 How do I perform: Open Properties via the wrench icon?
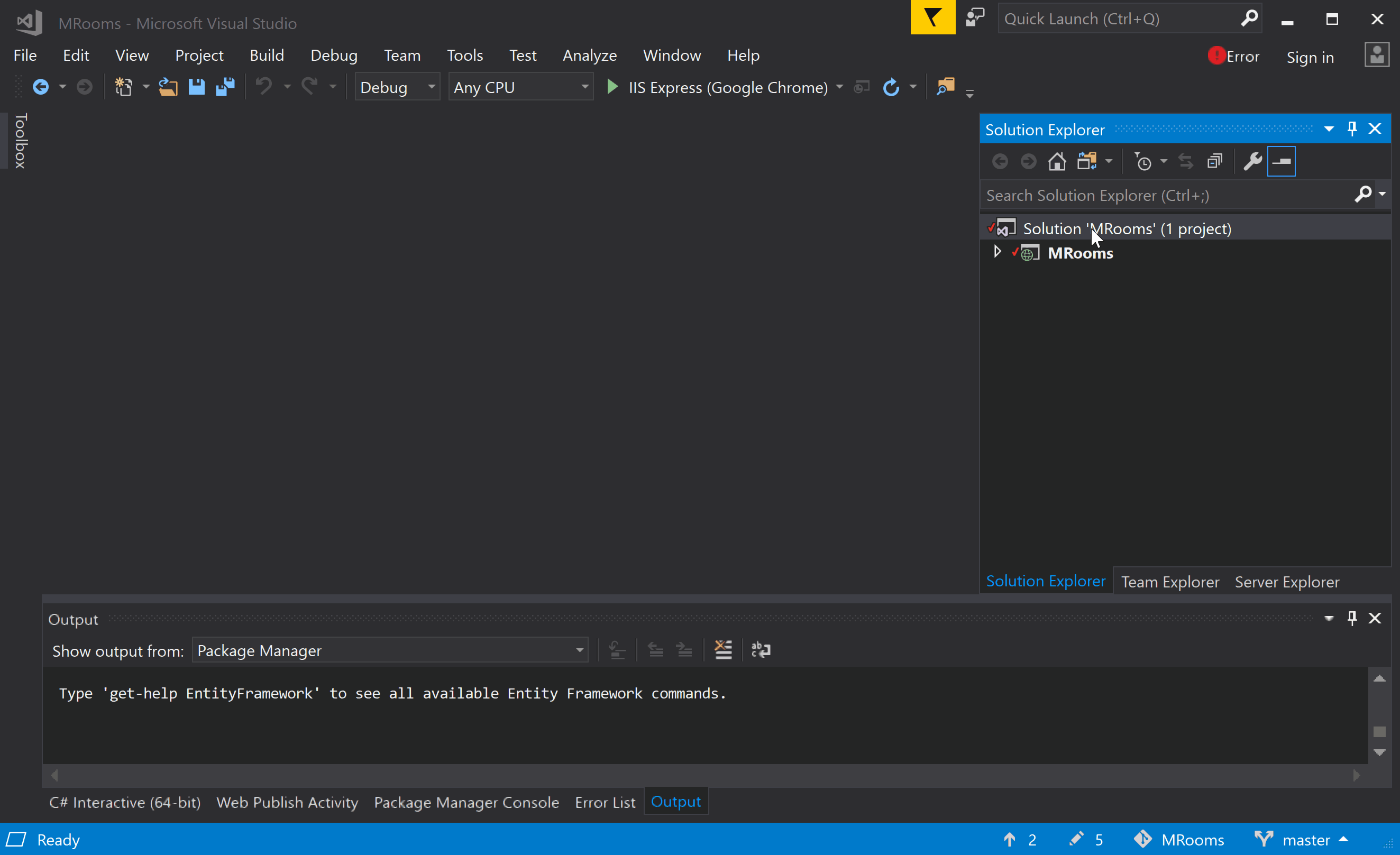coord(1253,162)
